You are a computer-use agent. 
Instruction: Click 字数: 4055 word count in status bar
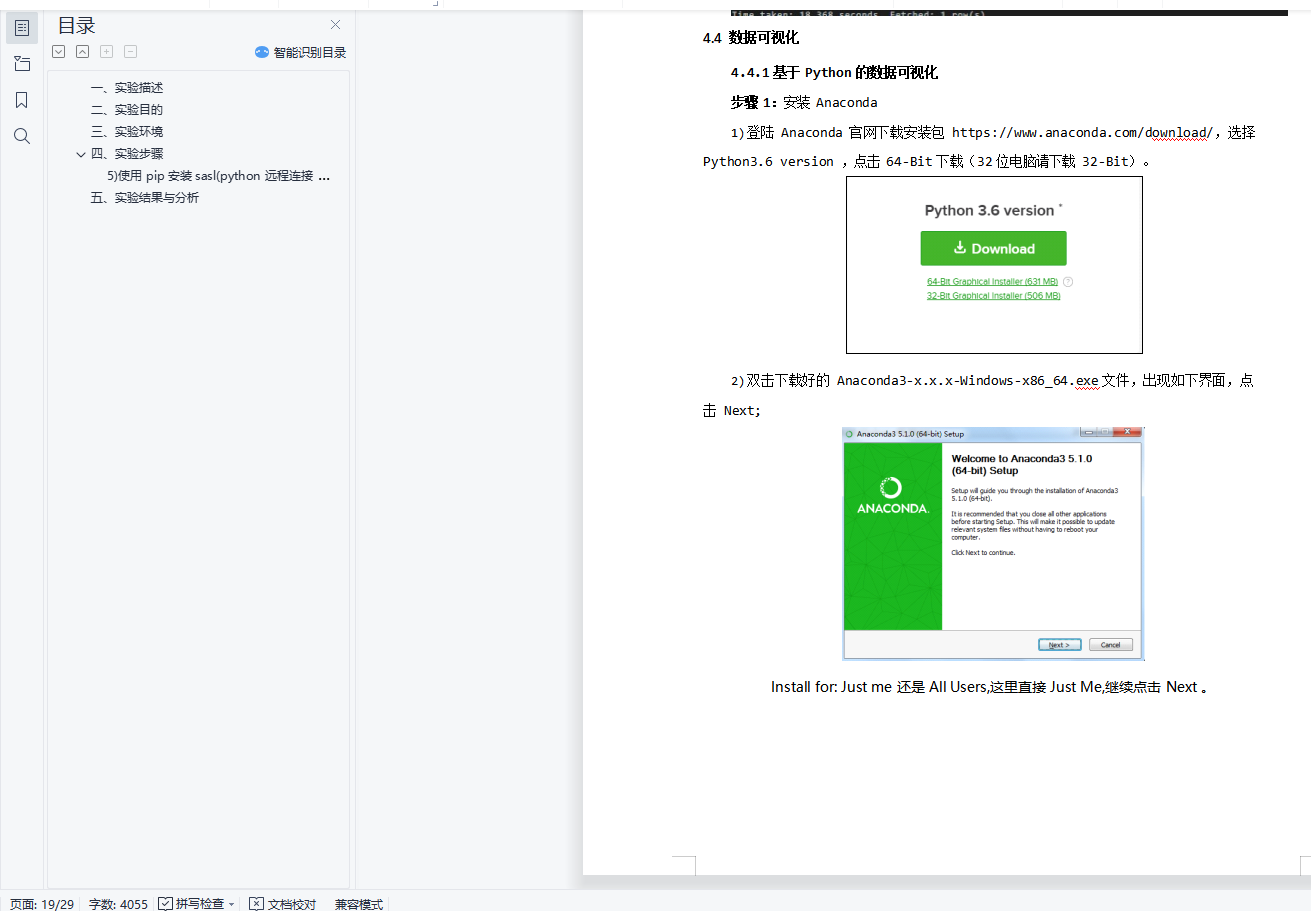click(118, 904)
